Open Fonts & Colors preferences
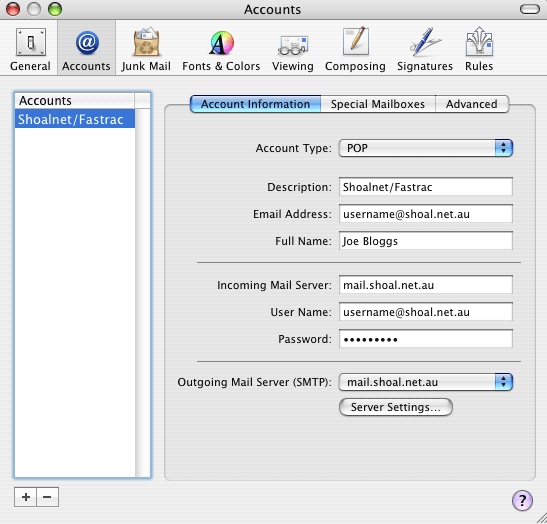The height and width of the screenshot is (524, 547). pyautogui.click(x=221, y=49)
